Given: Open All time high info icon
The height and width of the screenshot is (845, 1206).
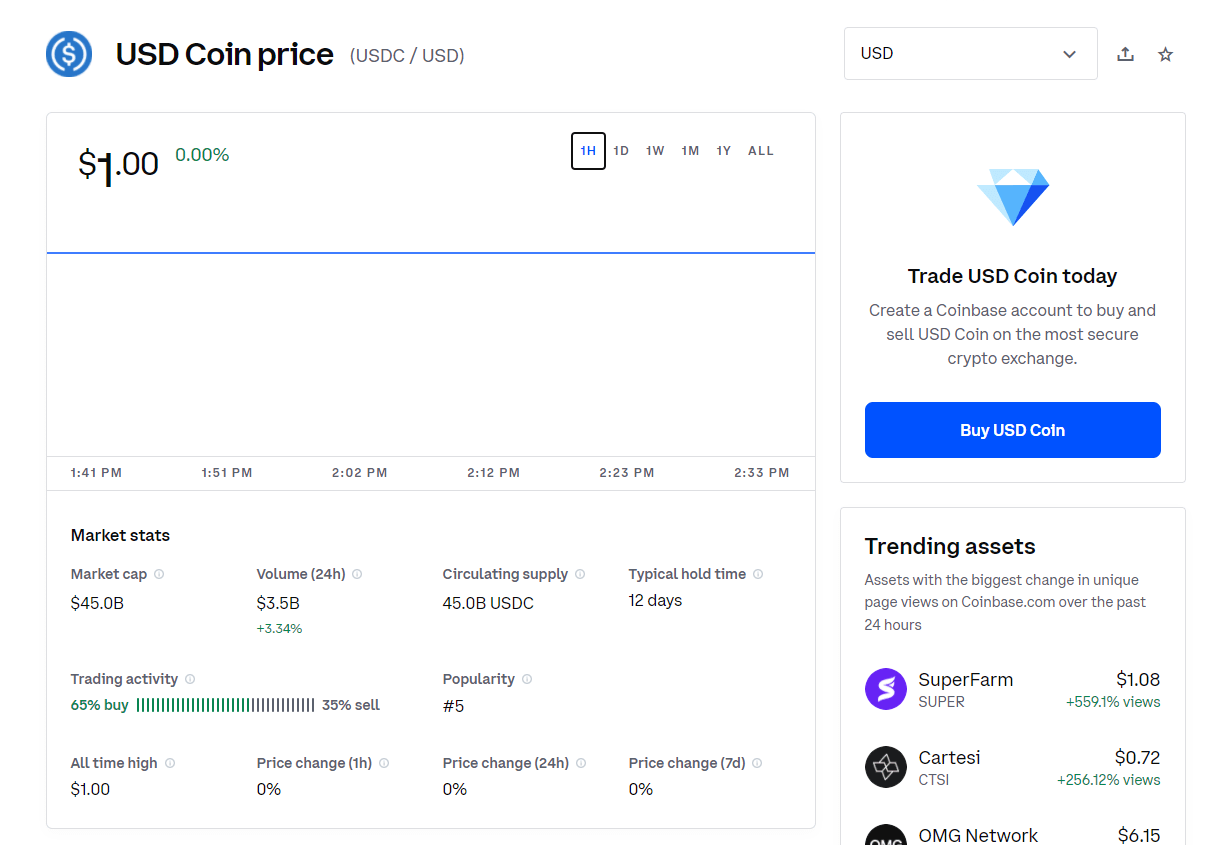Looking at the screenshot, I should pos(170,763).
